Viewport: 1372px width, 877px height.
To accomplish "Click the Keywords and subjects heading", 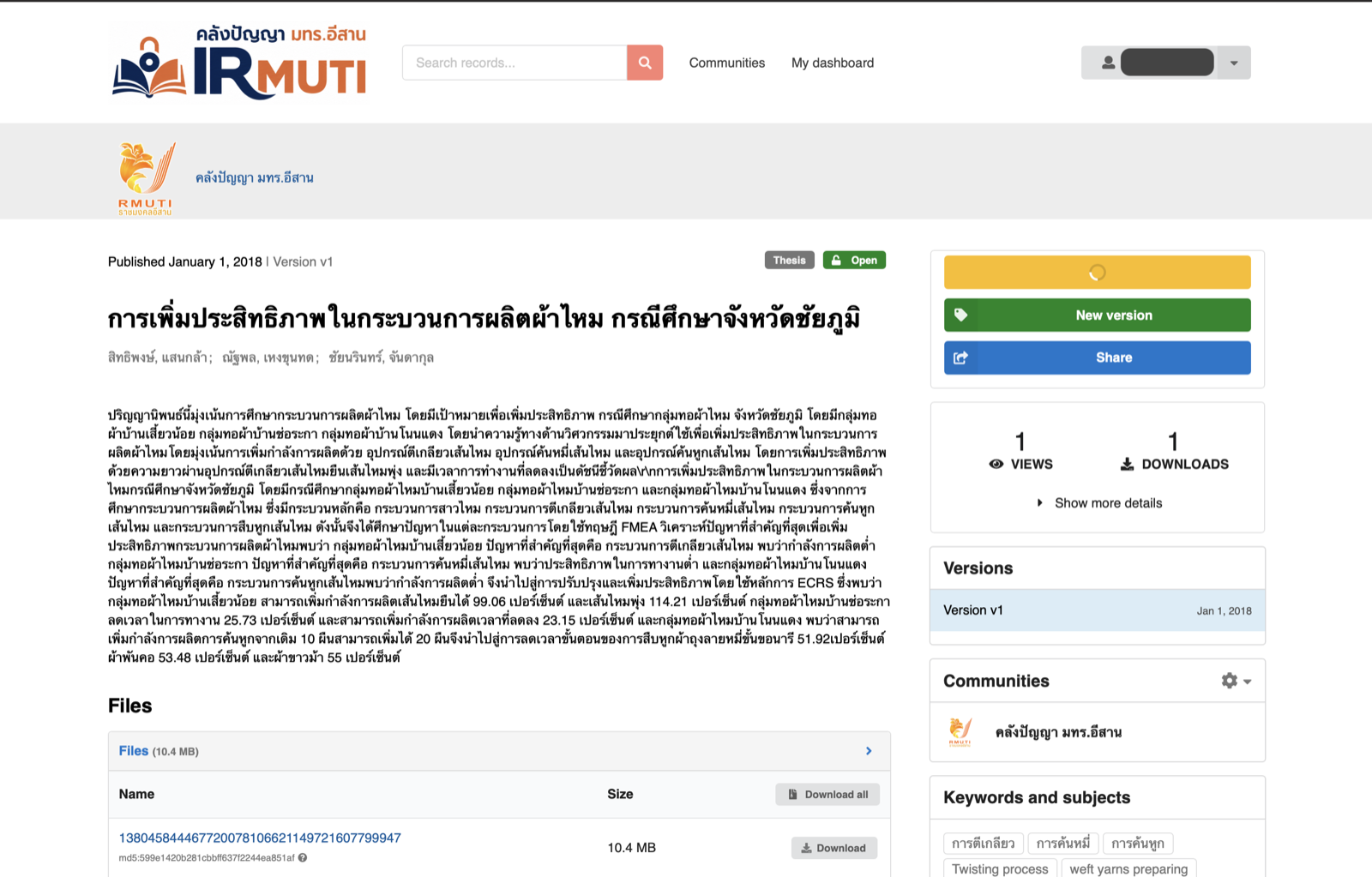I will point(1037,797).
